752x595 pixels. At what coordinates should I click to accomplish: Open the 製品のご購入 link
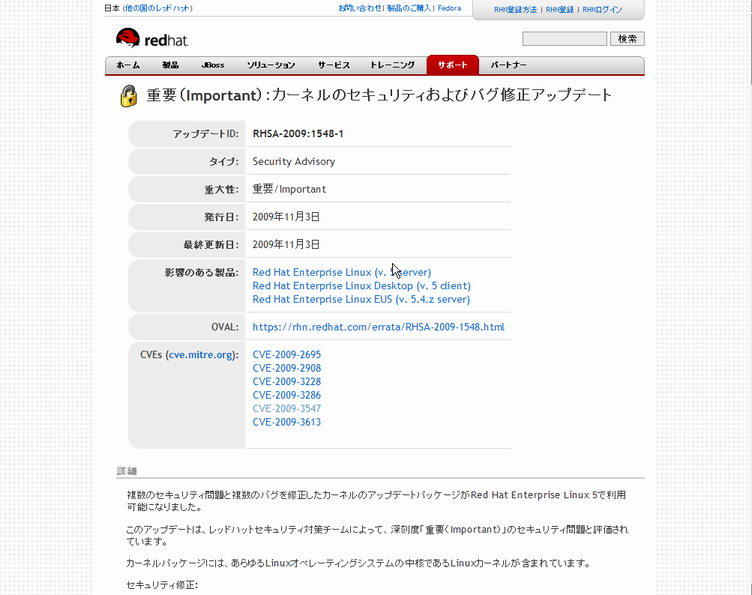(409, 8)
